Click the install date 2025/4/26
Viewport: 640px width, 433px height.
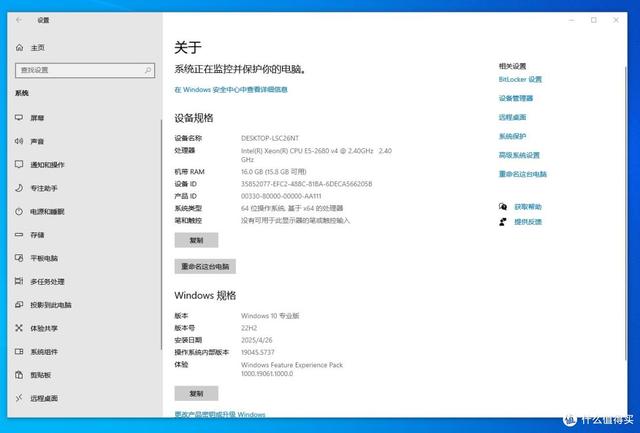tap(256, 340)
